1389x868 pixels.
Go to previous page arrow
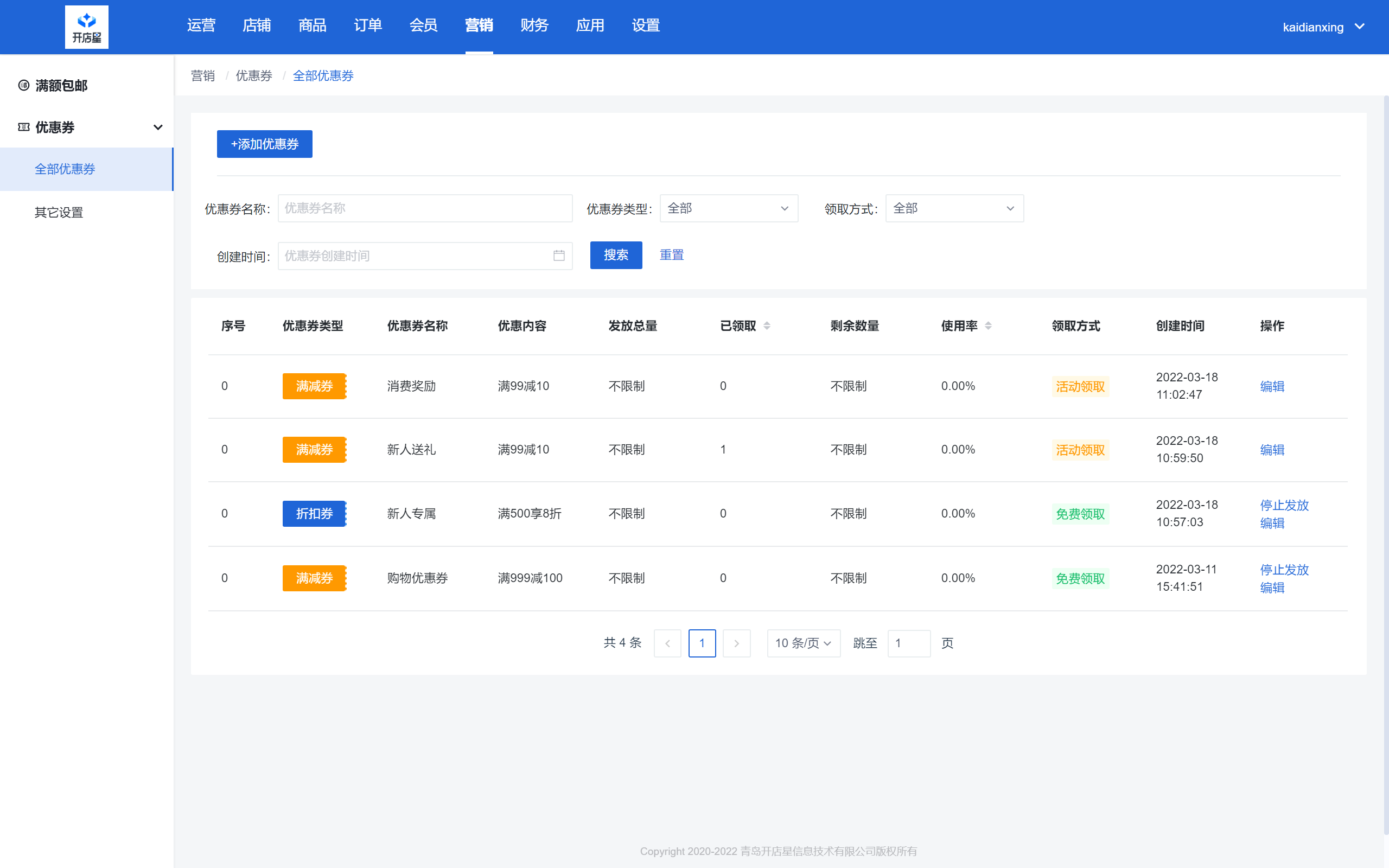[667, 643]
